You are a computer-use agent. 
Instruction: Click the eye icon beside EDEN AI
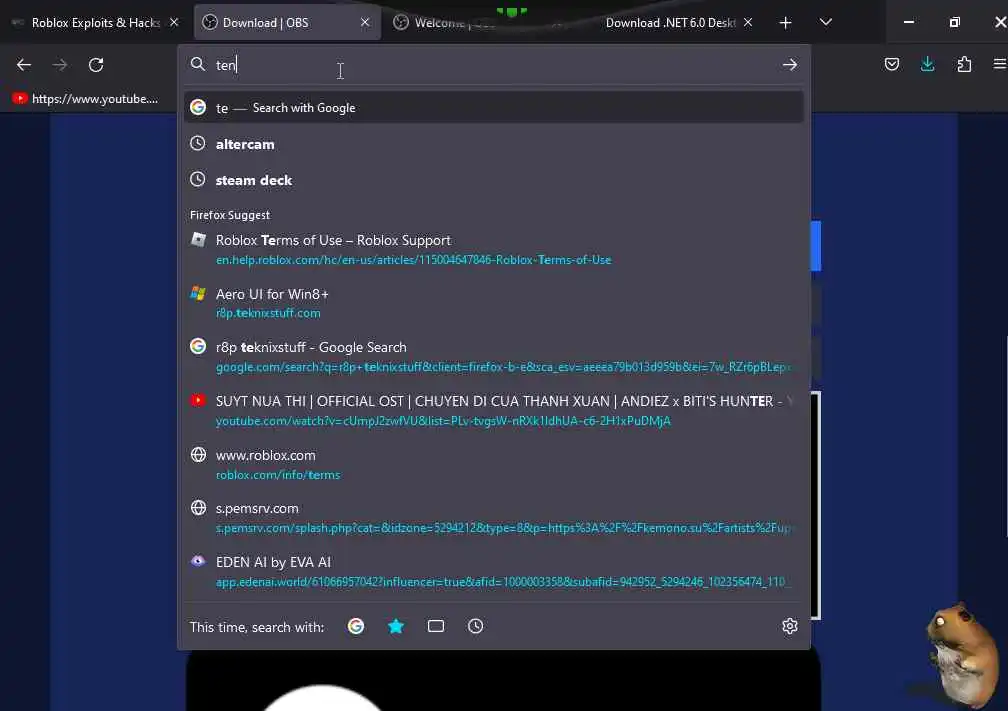point(198,561)
